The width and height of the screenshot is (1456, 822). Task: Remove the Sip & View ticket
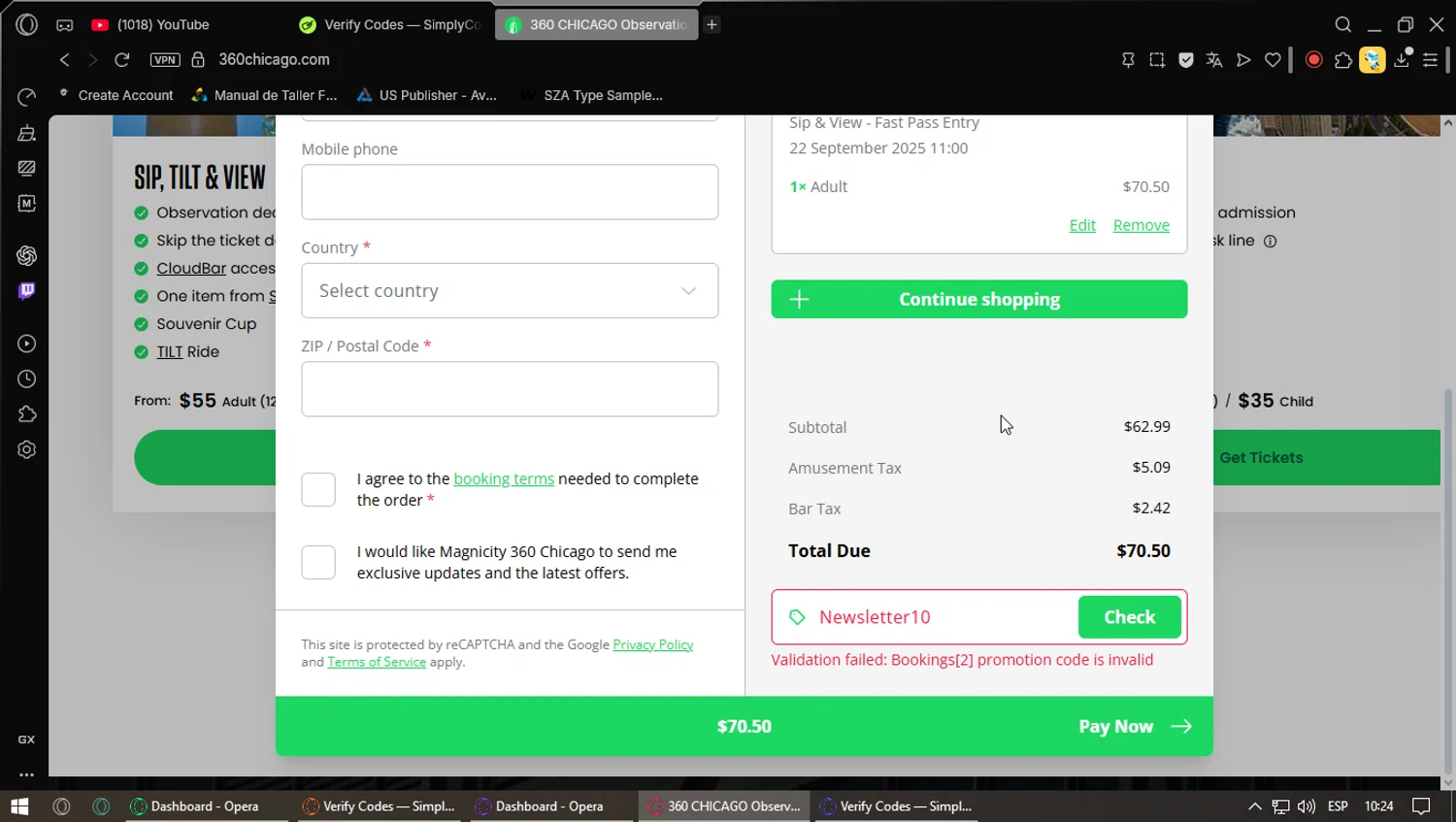tap(1142, 225)
